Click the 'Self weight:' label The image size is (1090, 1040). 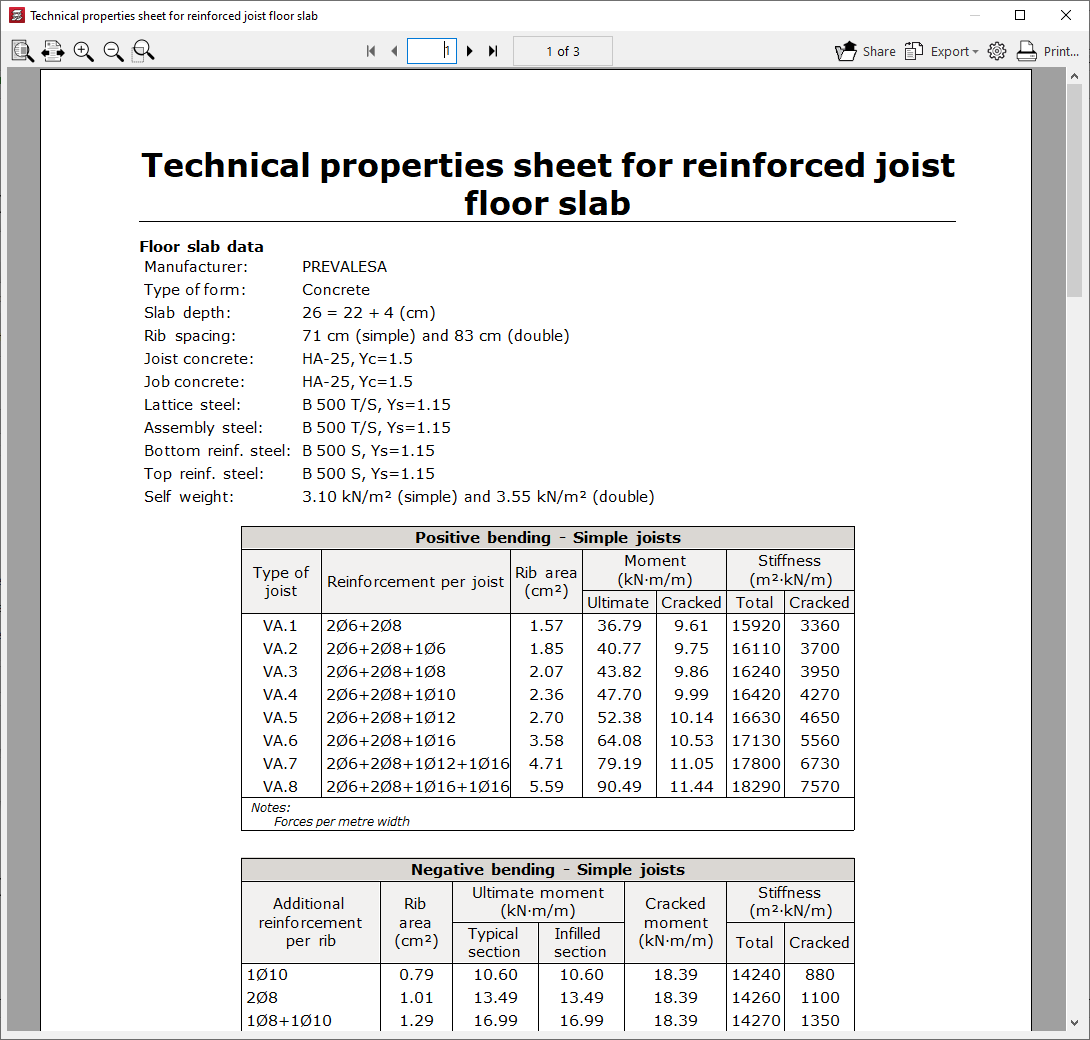pos(188,497)
